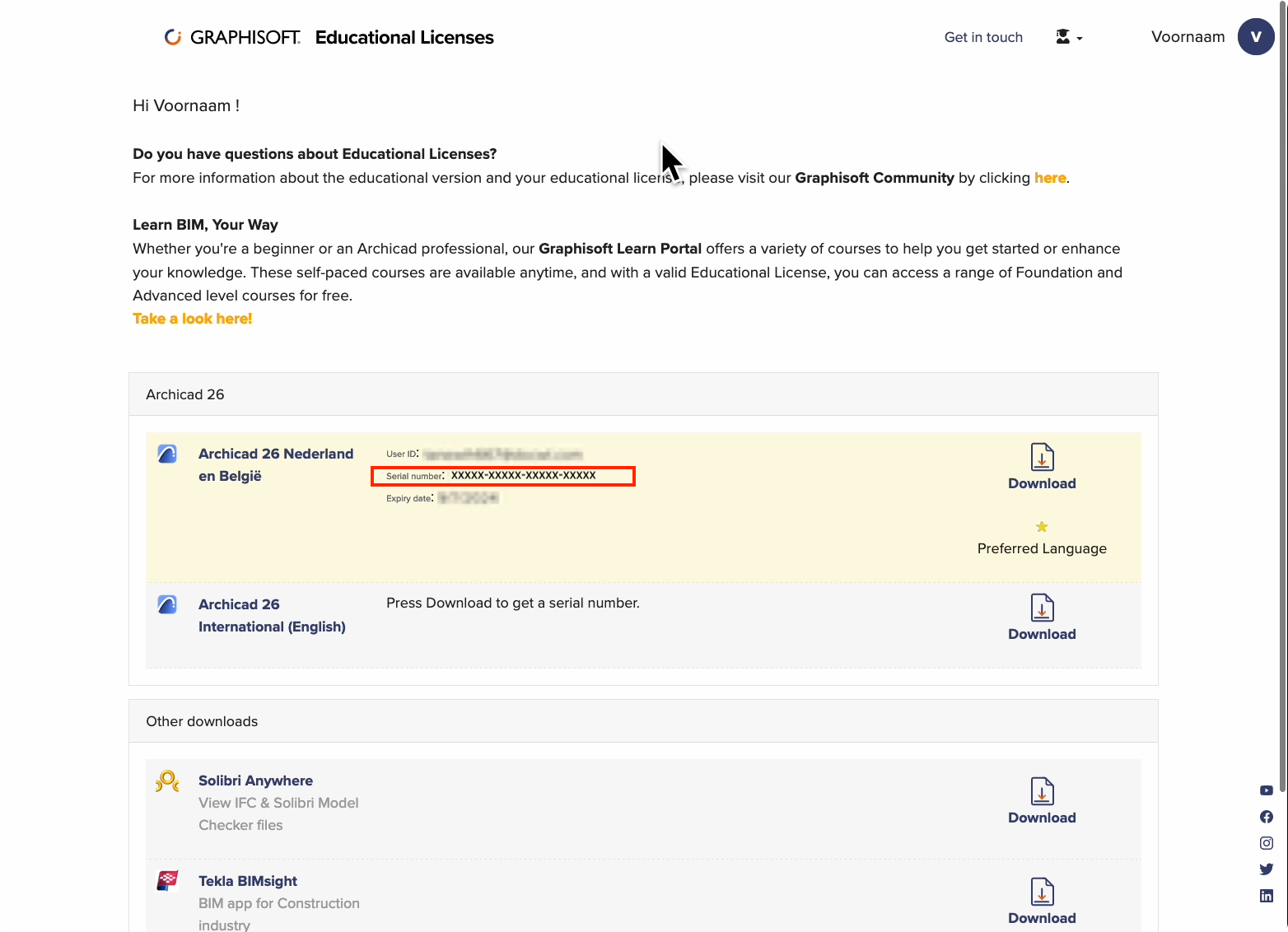Open the Twitter social icon
This screenshot has width=1288, height=932.
click(x=1267, y=869)
